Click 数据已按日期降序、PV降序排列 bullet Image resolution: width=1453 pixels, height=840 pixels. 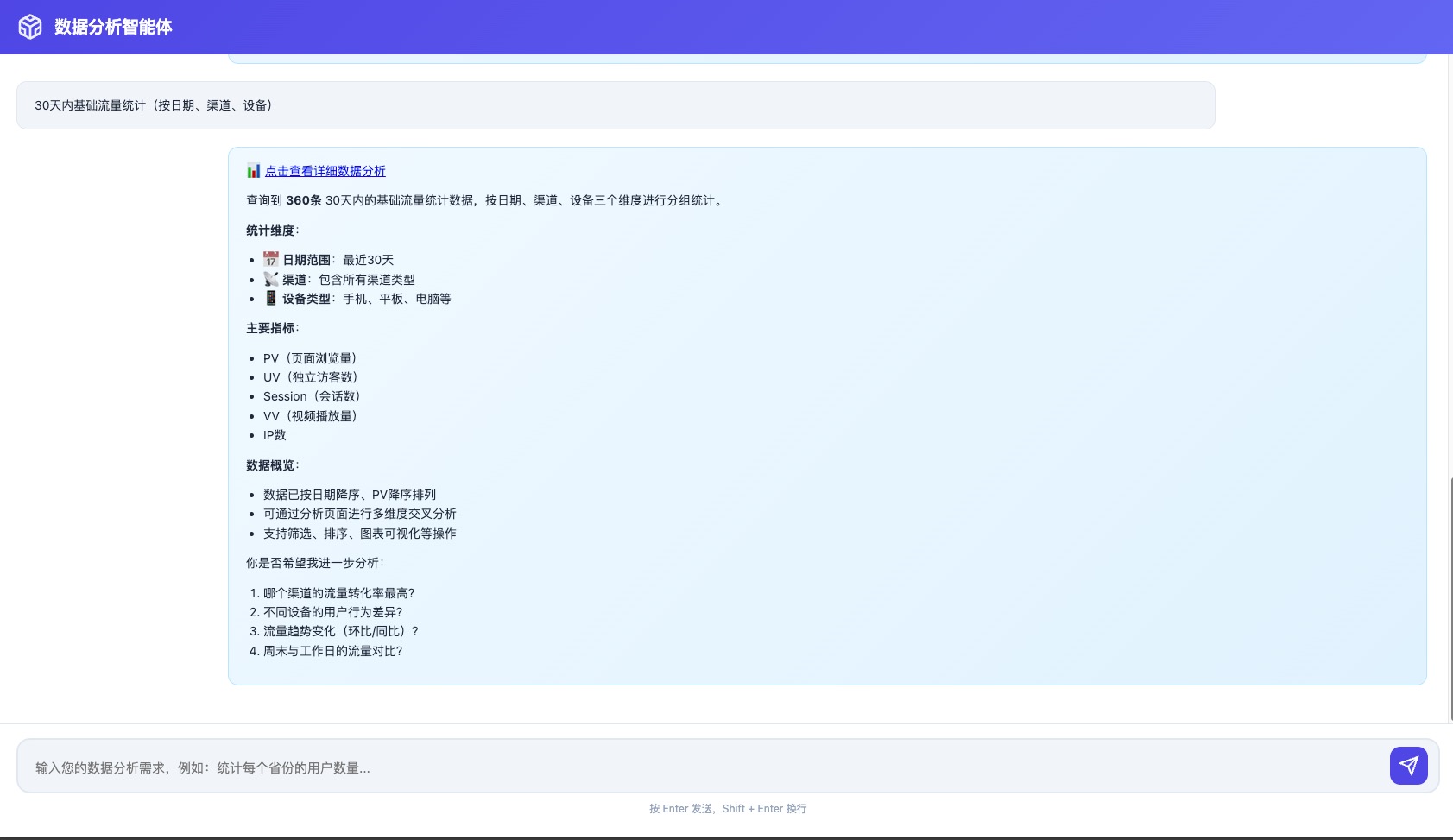pos(350,495)
